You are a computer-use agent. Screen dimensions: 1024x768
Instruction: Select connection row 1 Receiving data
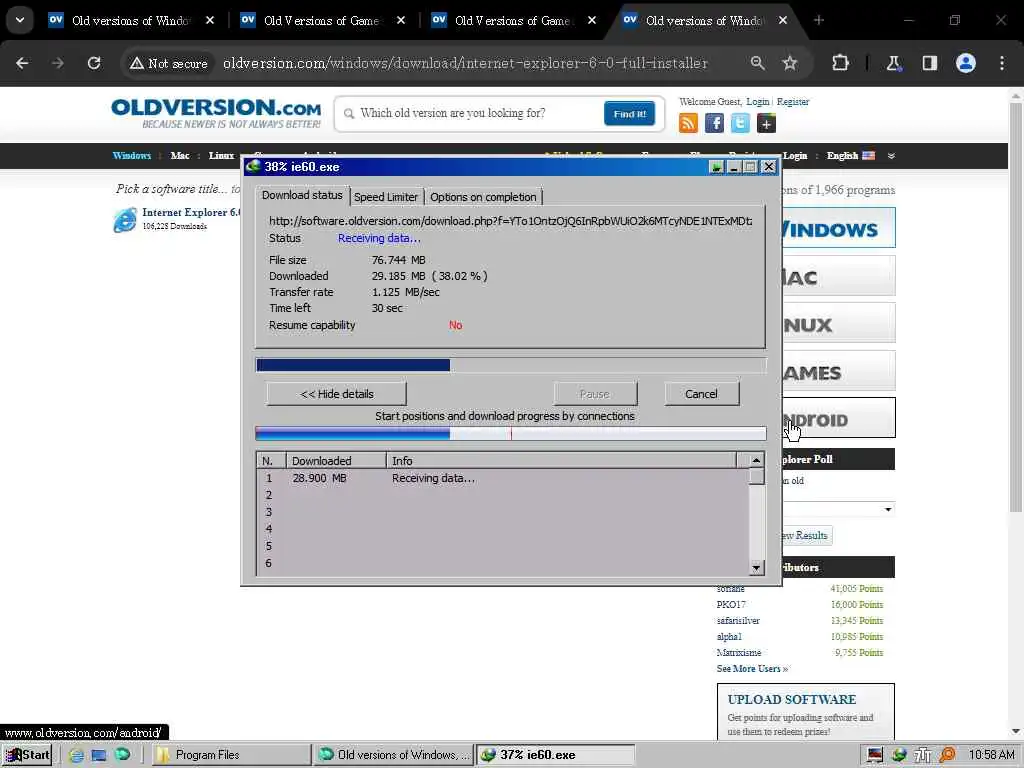coord(503,478)
